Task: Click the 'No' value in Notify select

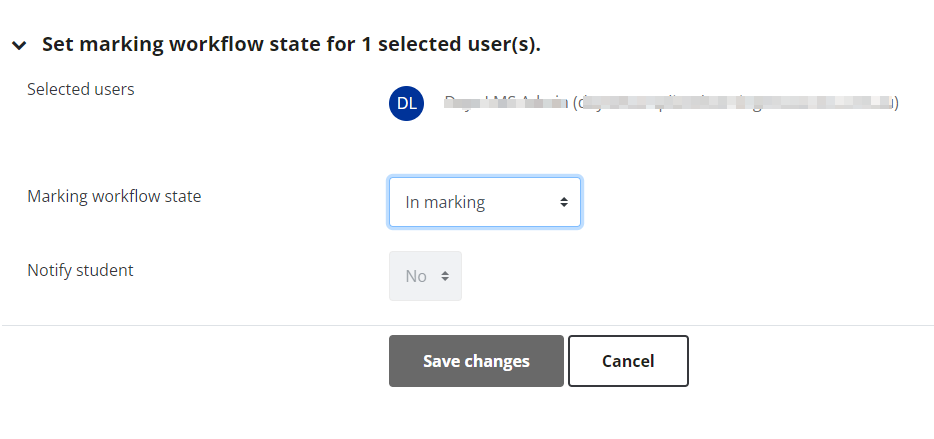Action: [416, 276]
